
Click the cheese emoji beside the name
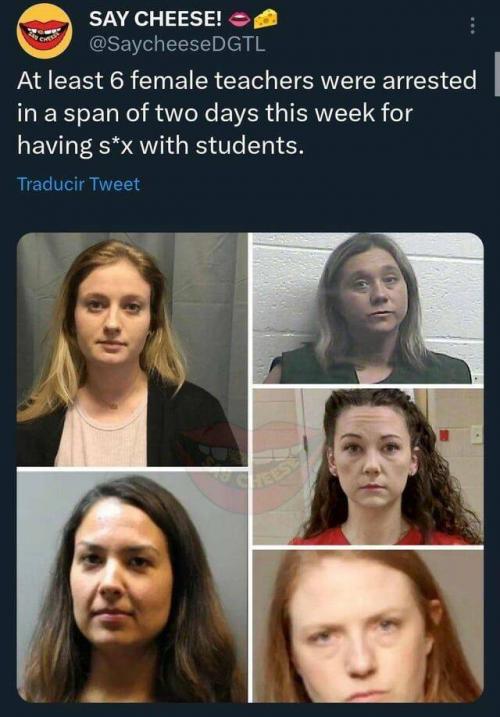(x=266, y=18)
